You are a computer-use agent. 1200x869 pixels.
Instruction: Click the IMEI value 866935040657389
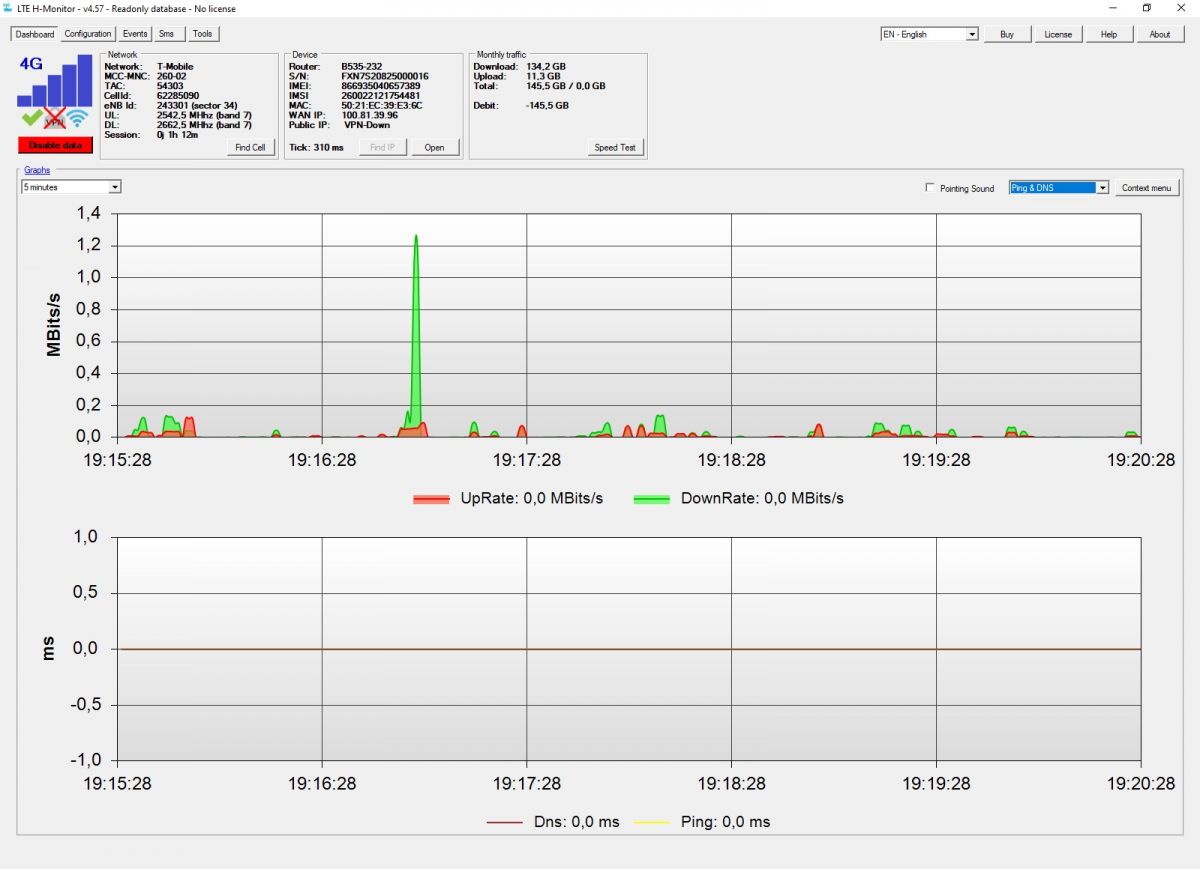tap(380, 86)
